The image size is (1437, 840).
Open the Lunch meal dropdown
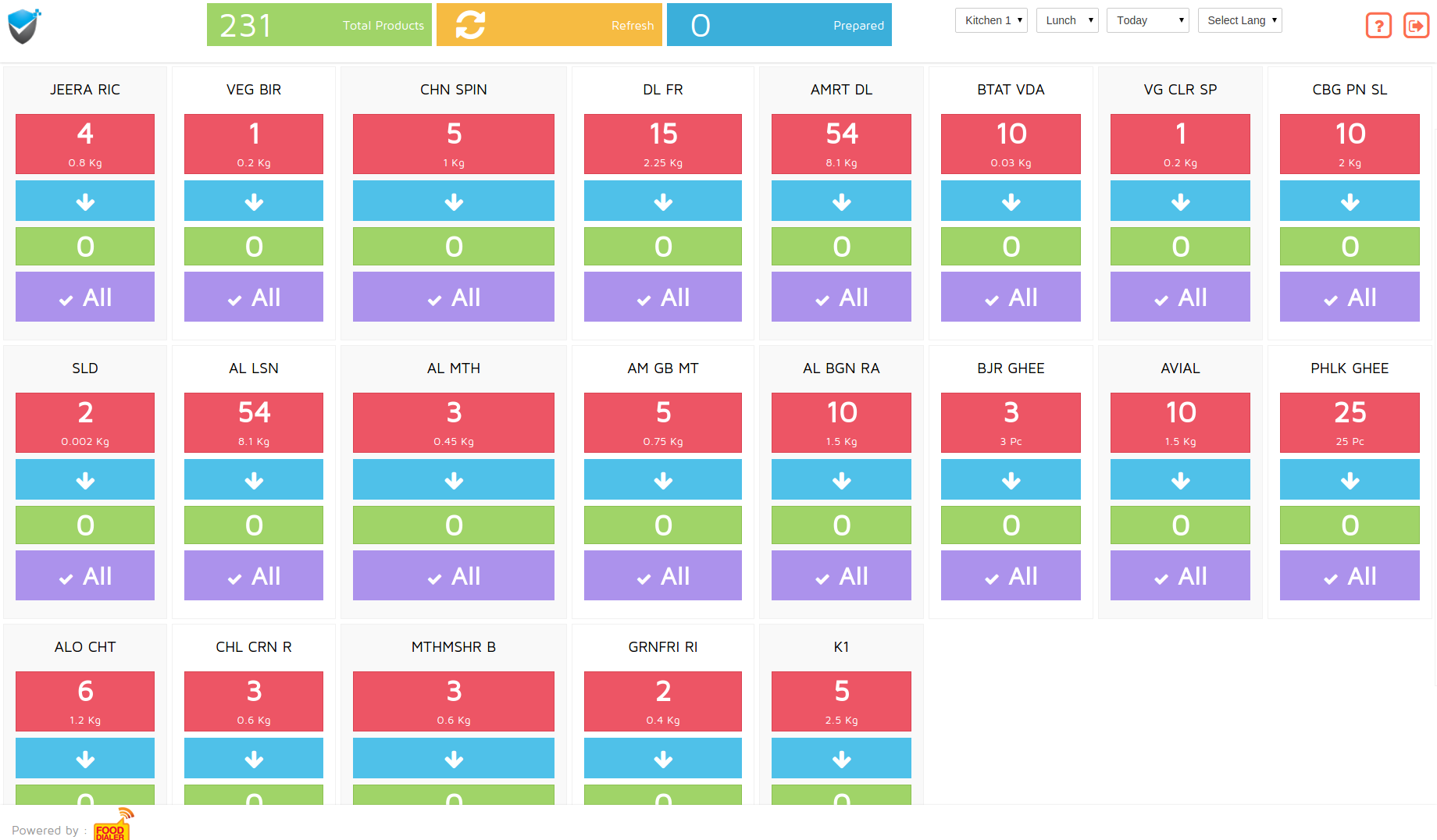1067,20
